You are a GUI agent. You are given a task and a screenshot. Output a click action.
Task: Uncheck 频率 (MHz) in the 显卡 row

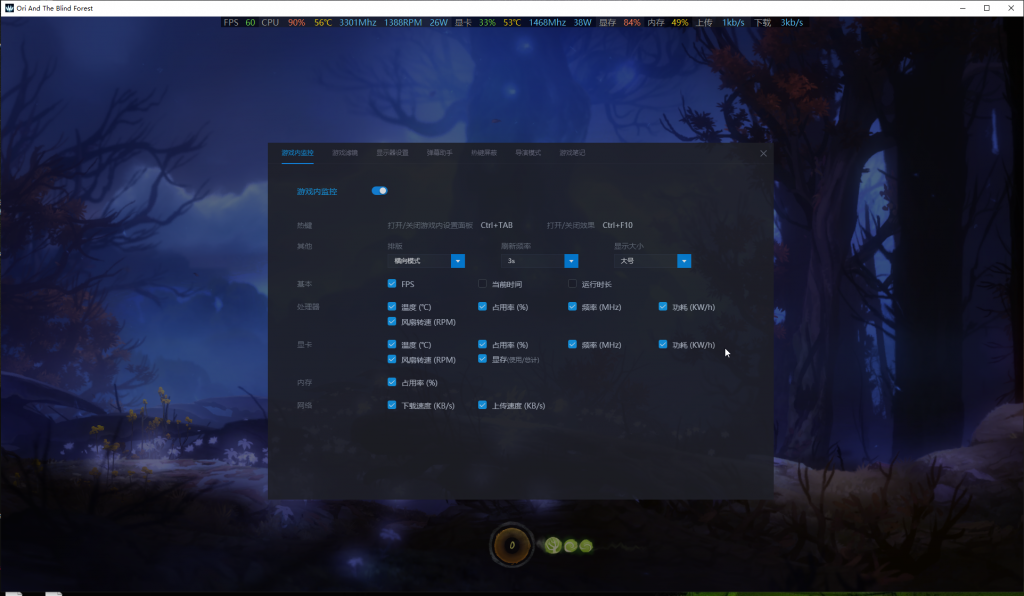point(572,344)
